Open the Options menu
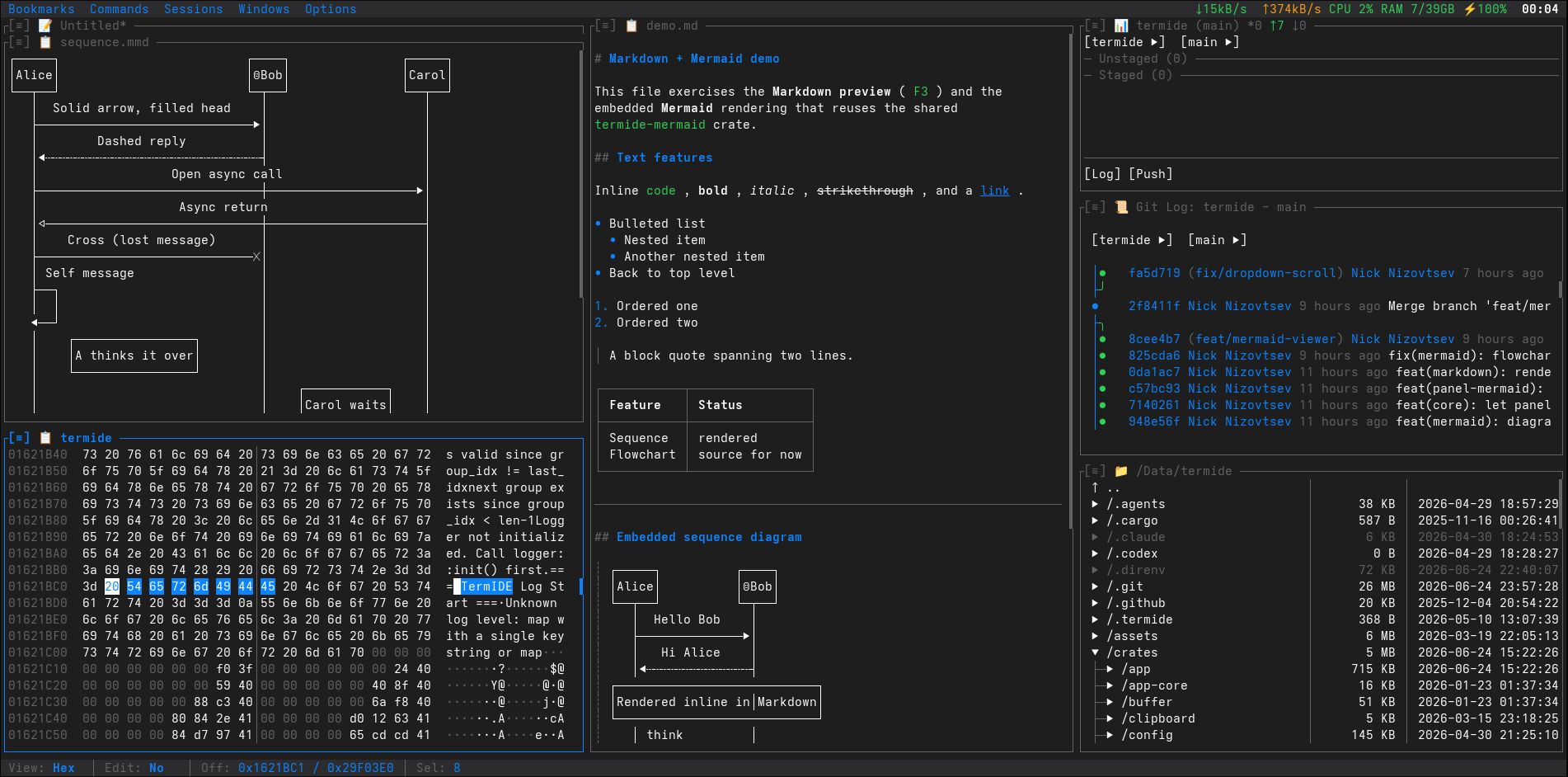Screen dimensions: 1568x777 331,9
